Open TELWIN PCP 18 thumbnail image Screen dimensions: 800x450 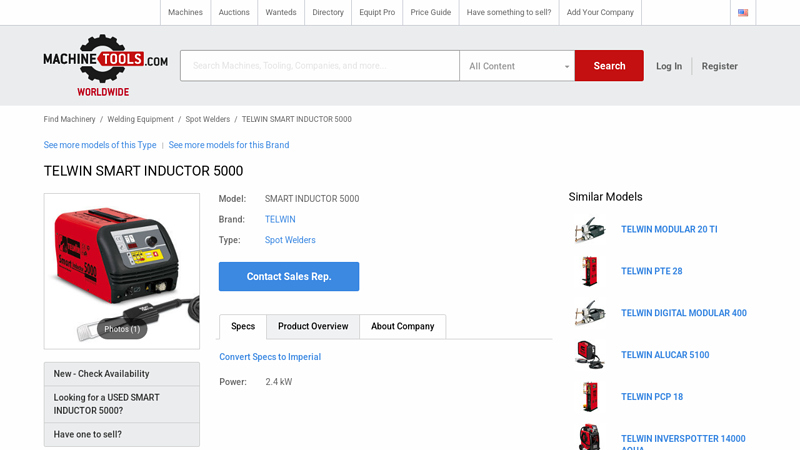(590, 397)
